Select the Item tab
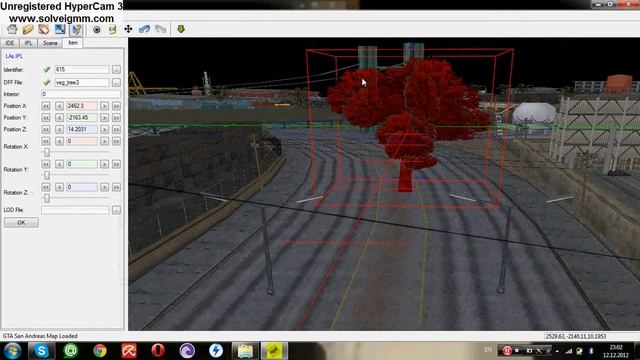 click(73, 42)
